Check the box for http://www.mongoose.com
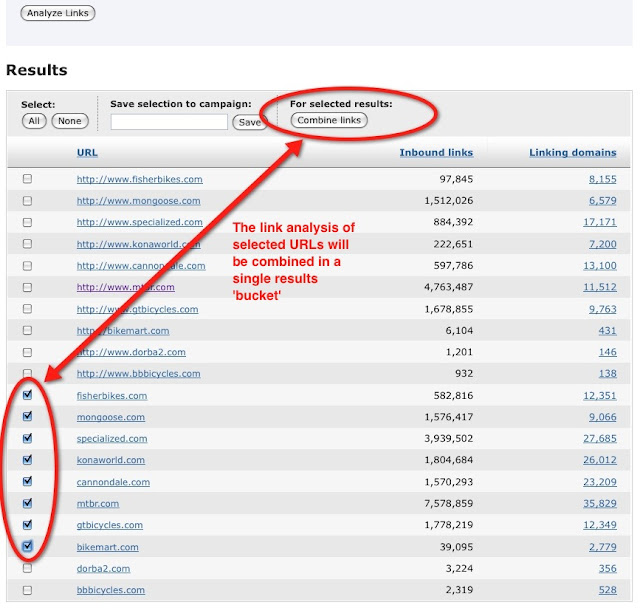 (x=28, y=201)
